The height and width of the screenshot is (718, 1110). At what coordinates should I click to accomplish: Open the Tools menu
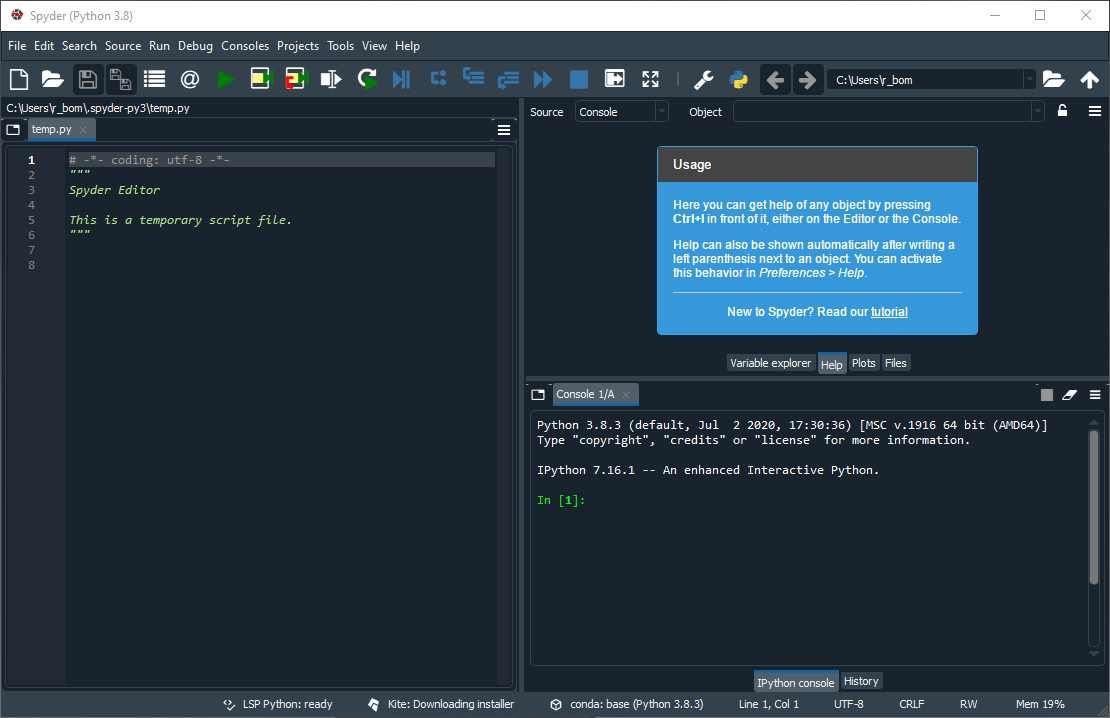(341, 46)
